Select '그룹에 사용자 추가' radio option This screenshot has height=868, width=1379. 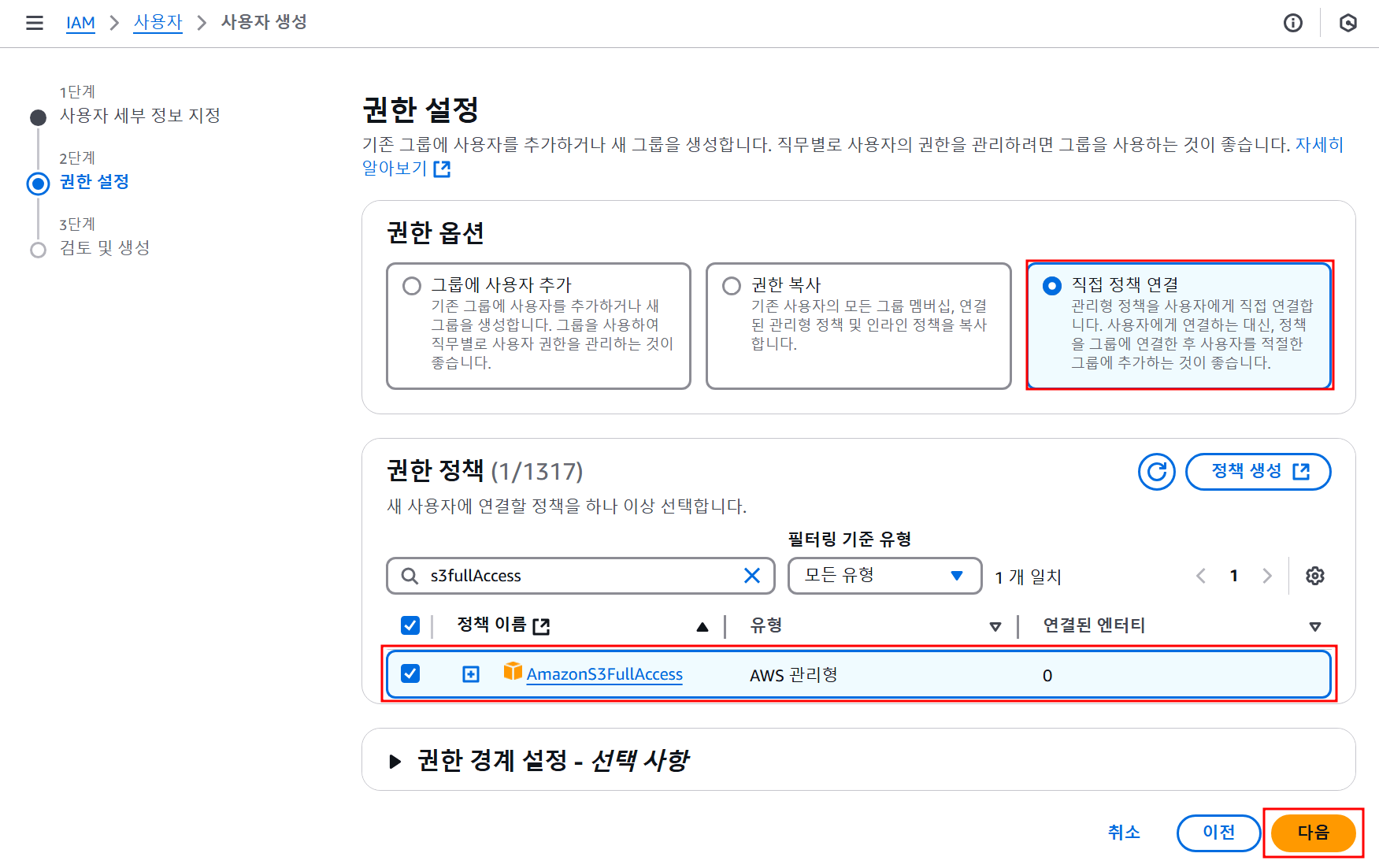(x=412, y=286)
